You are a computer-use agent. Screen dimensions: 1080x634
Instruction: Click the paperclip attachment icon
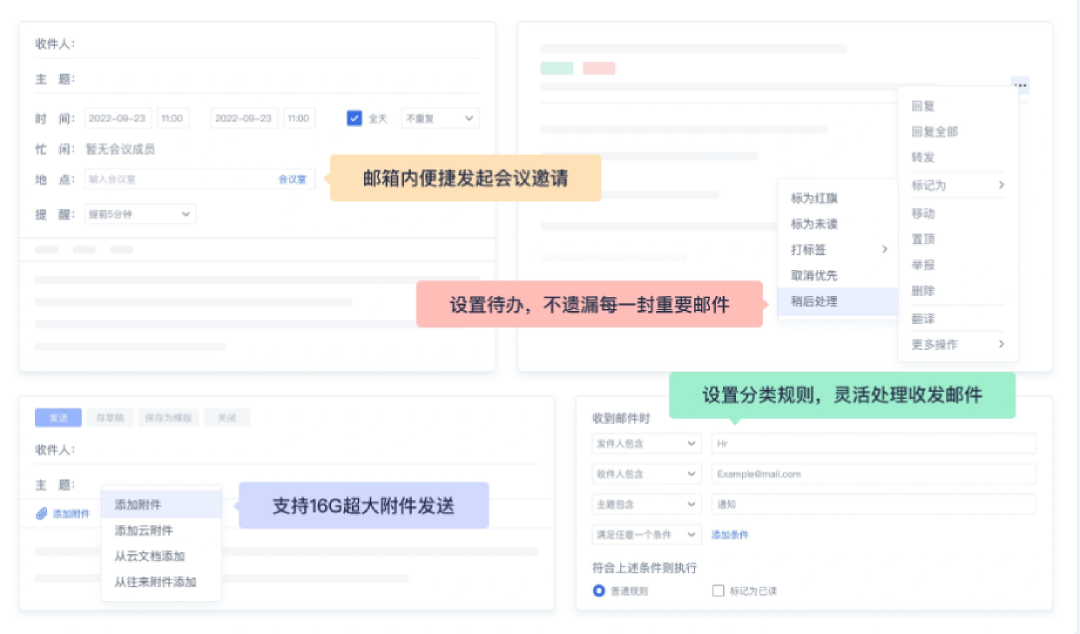point(42,514)
